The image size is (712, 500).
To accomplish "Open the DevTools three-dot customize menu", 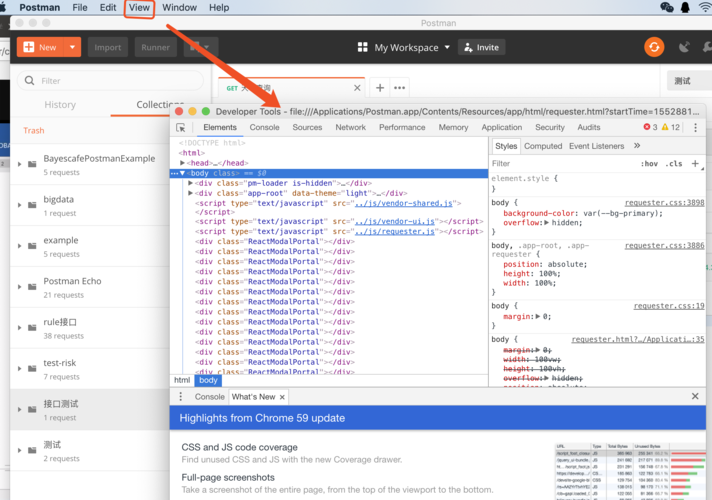I will (x=694, y=128).
